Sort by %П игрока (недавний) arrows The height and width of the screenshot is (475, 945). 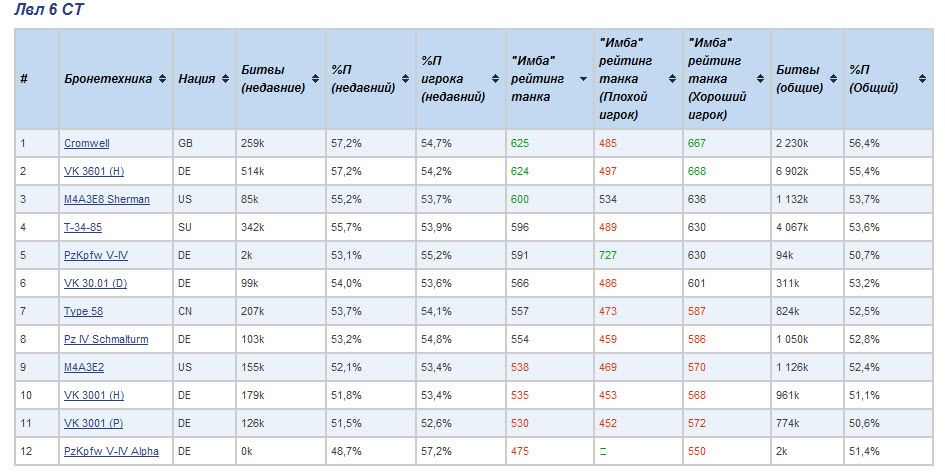pyautogui.click(x=495, y=79)
